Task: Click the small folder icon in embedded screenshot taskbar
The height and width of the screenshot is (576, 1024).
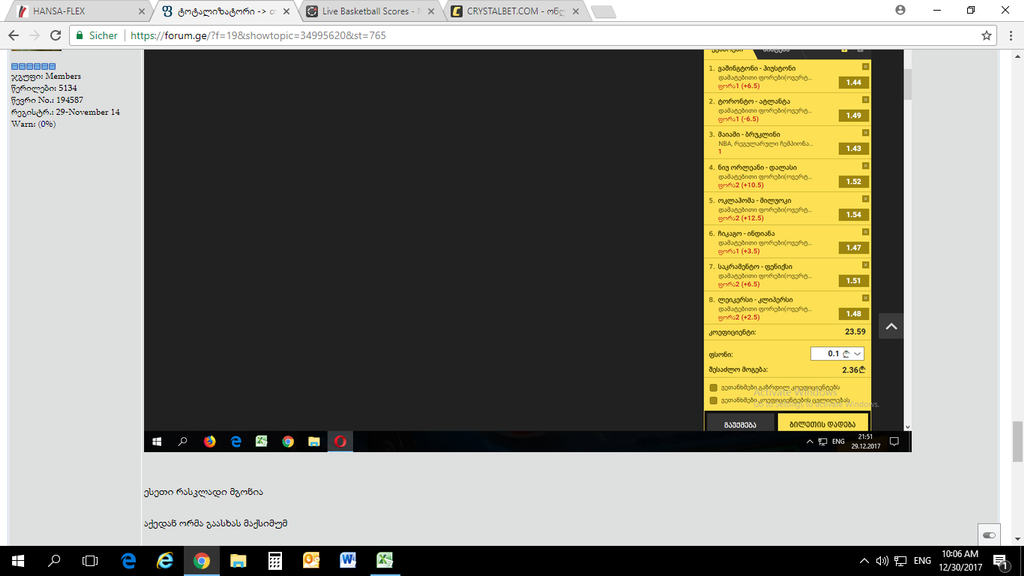Action: tap(314, 441)
